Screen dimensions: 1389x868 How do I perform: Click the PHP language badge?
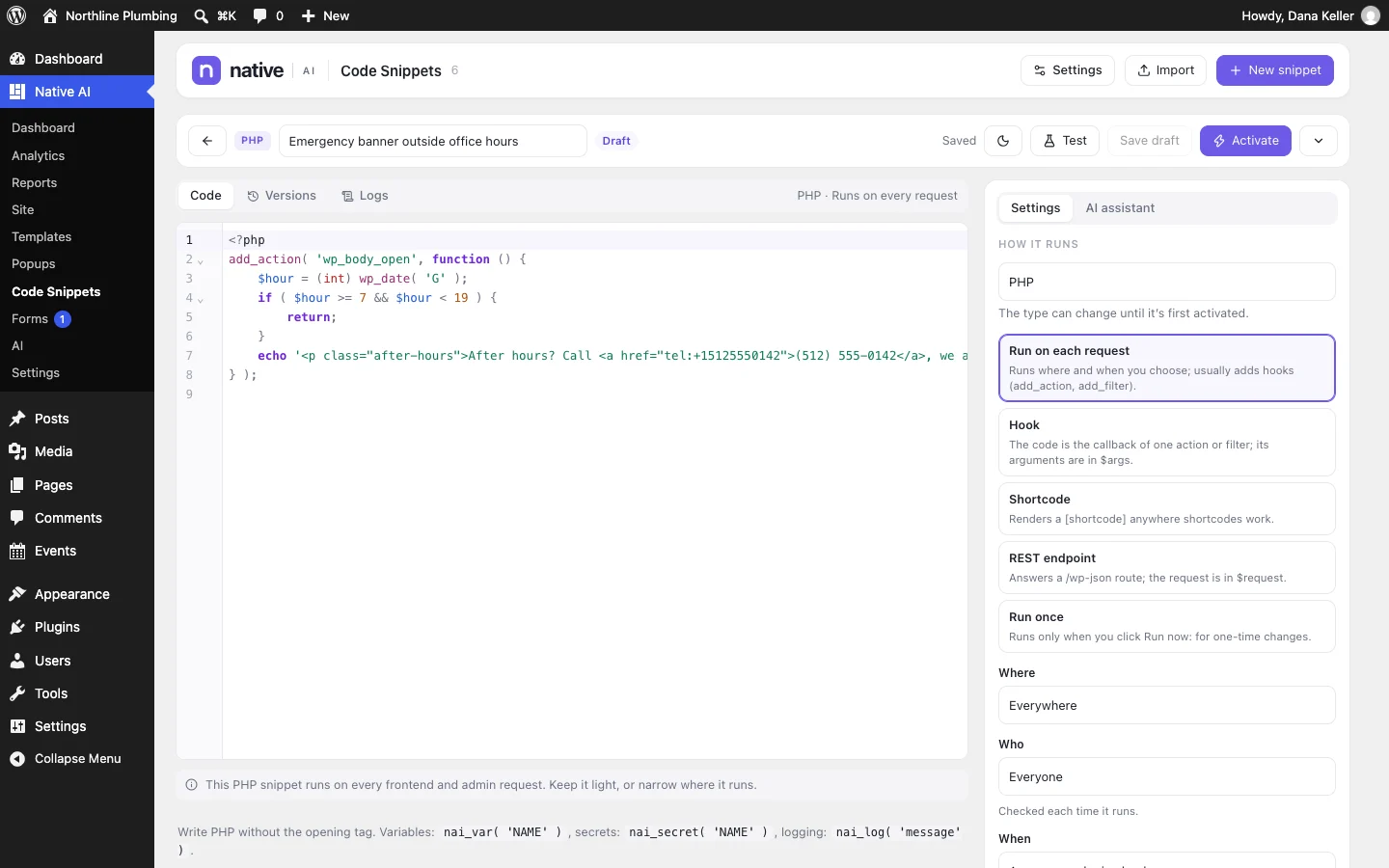click(252, 141)
